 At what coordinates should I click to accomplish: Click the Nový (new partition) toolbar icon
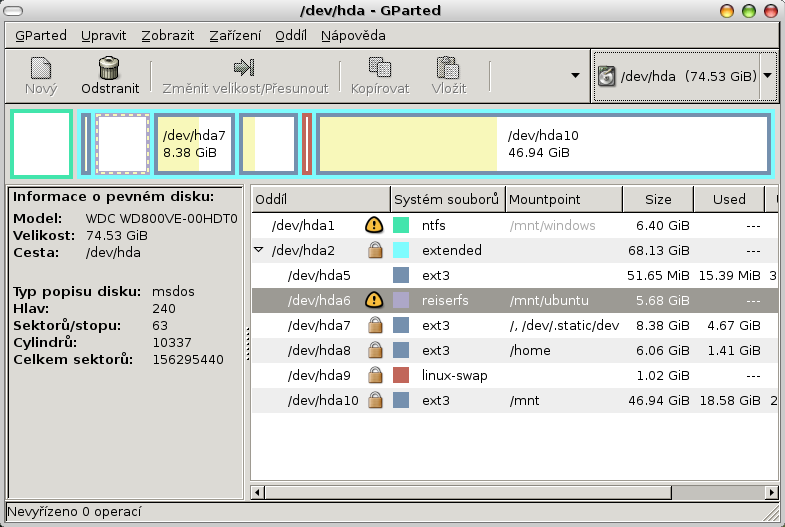[41, 68]
